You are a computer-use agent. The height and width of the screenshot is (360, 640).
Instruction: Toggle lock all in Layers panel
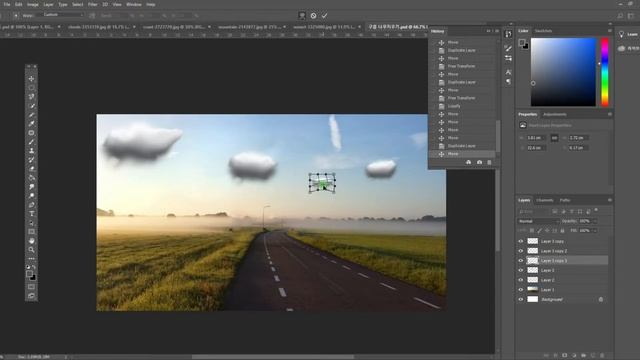pos(562,231)
